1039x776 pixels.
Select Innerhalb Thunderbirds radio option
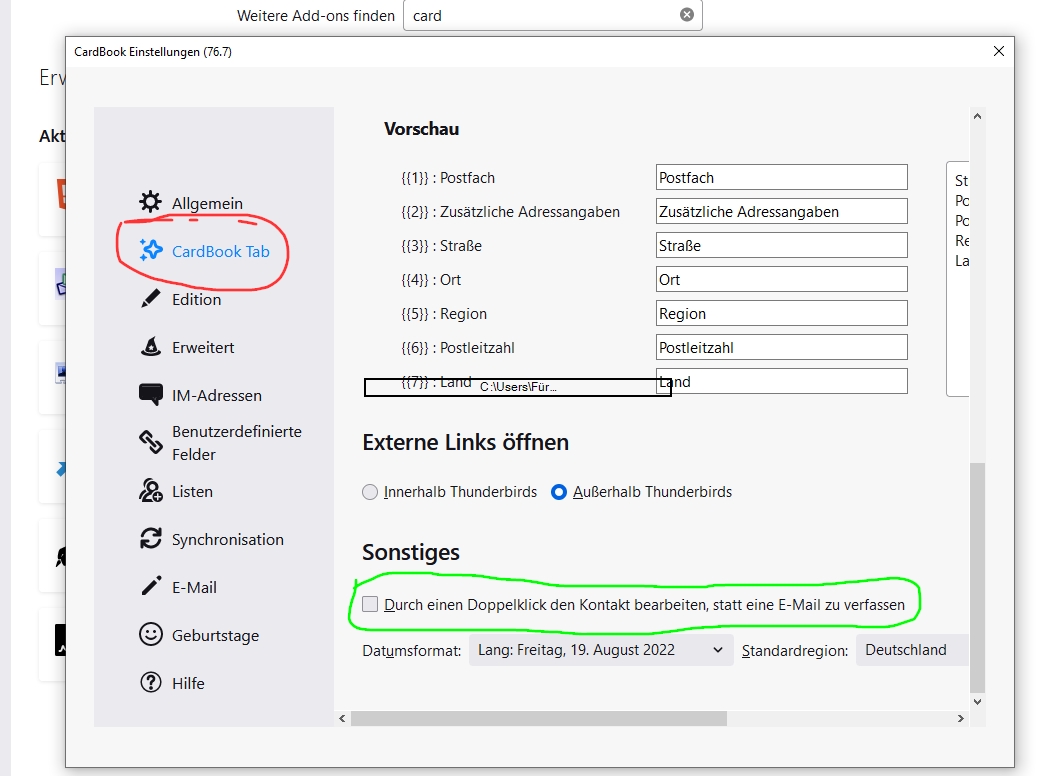tap(370, 492)
